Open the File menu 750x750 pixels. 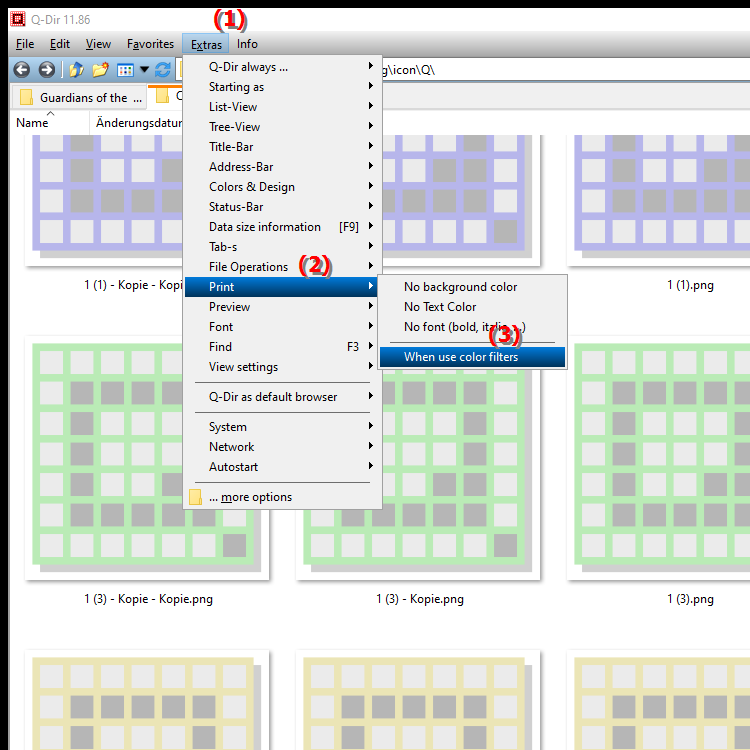pos(25,44)
